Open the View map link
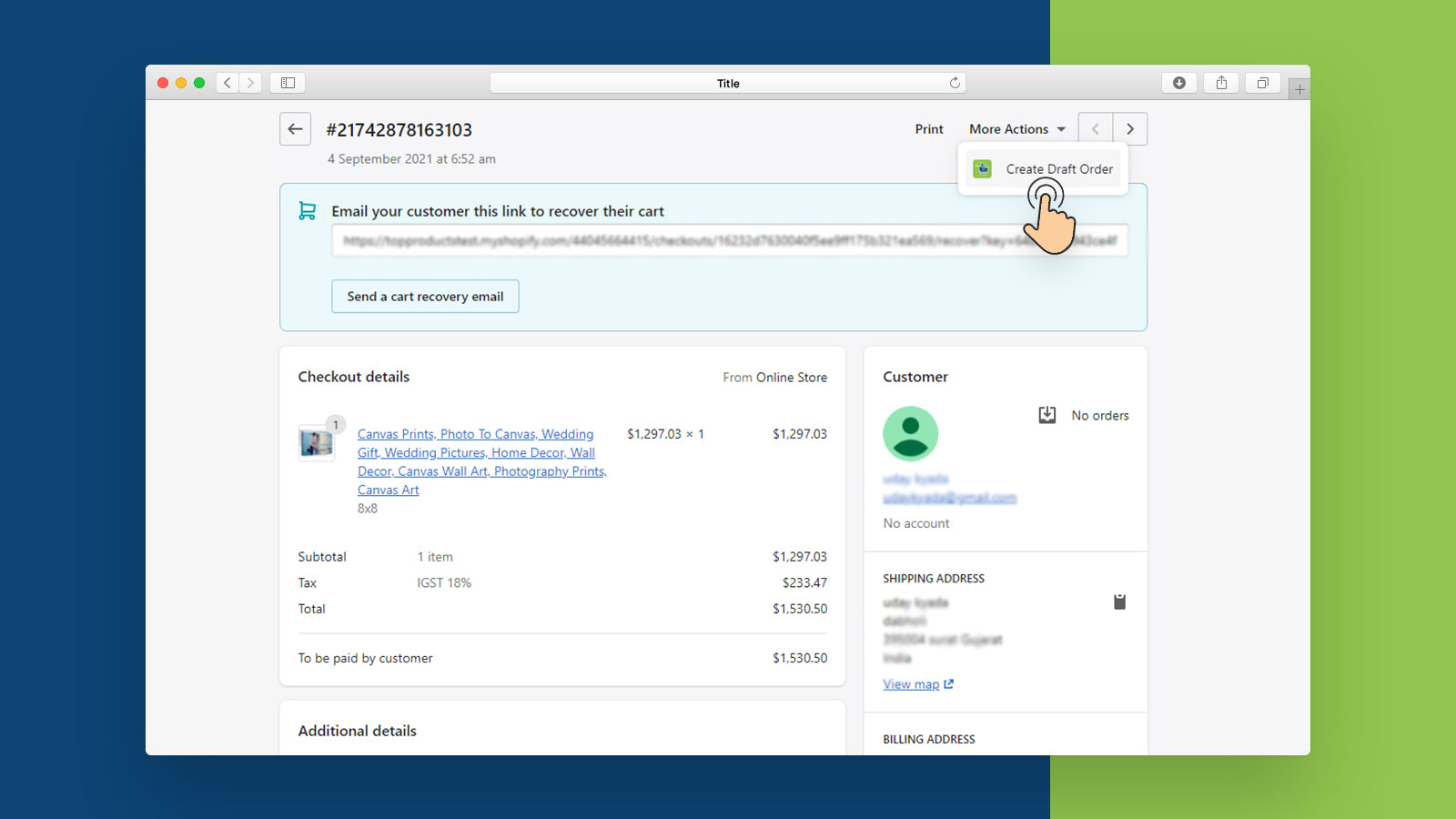 point(912,684)
